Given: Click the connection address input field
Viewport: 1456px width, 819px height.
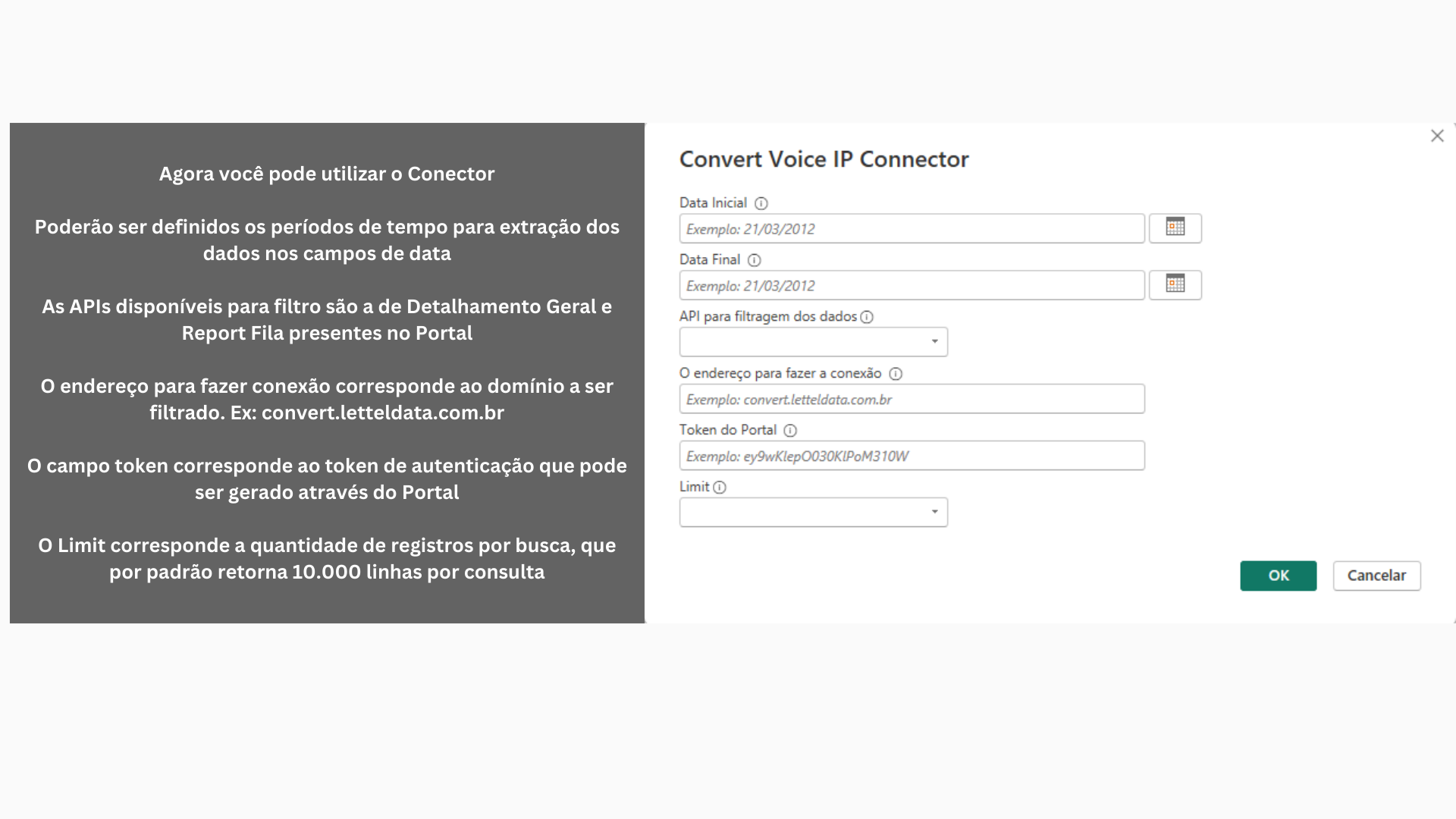Looking at the screenshot, I should click(912, 399).
